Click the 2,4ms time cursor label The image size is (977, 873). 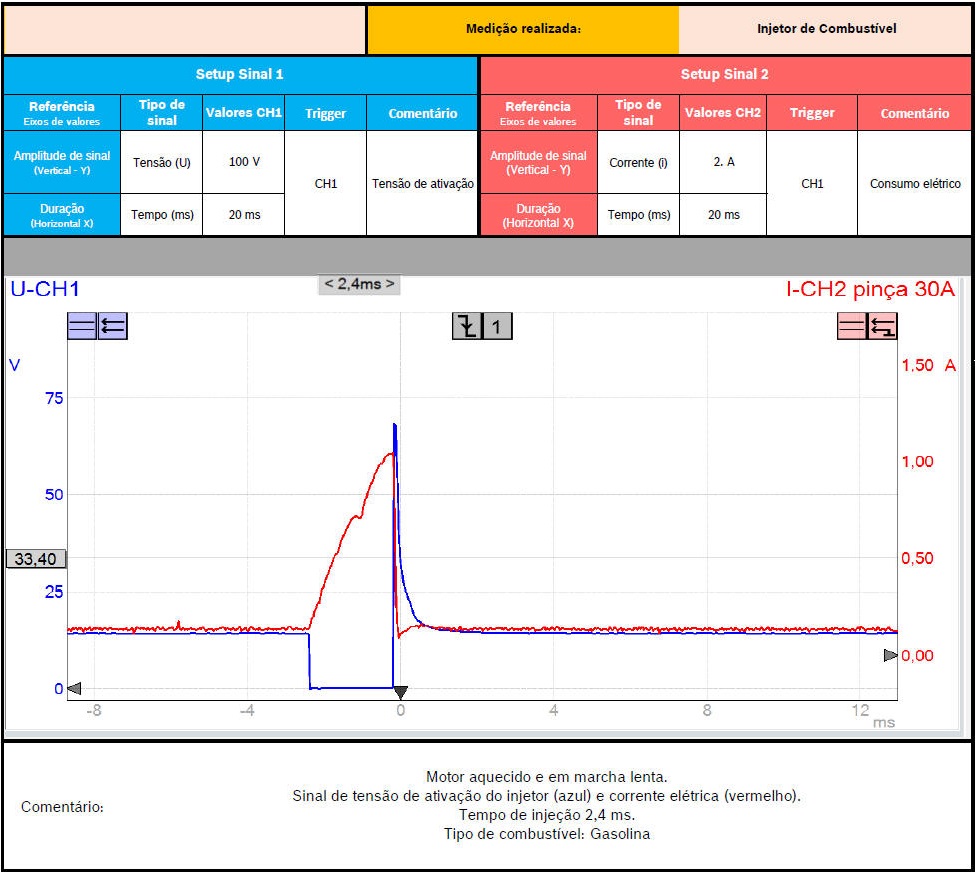[x=359, y=284]
